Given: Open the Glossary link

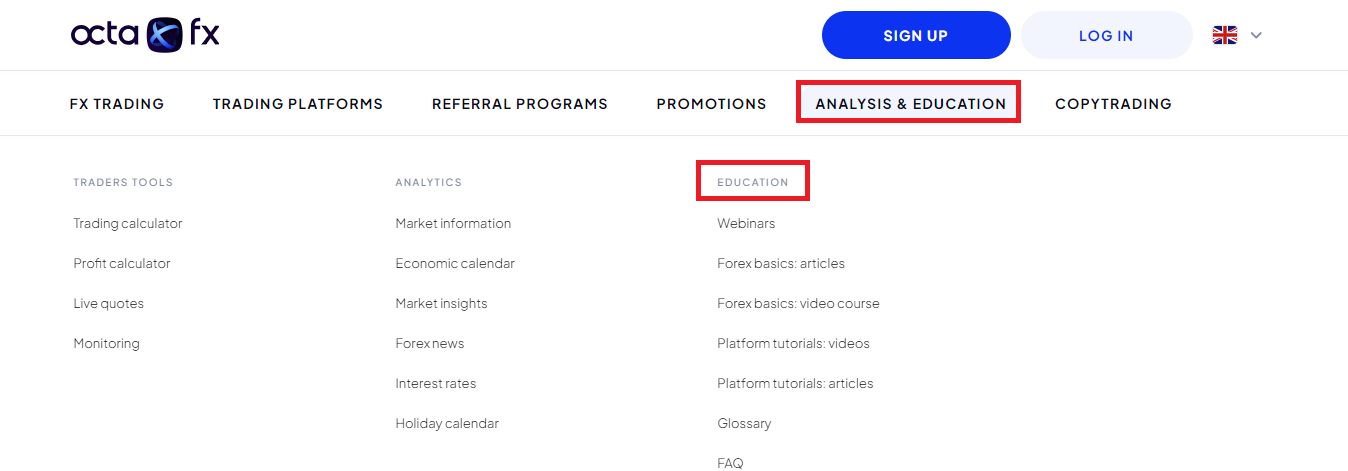Looking at the screenshot, I should 744,424.
